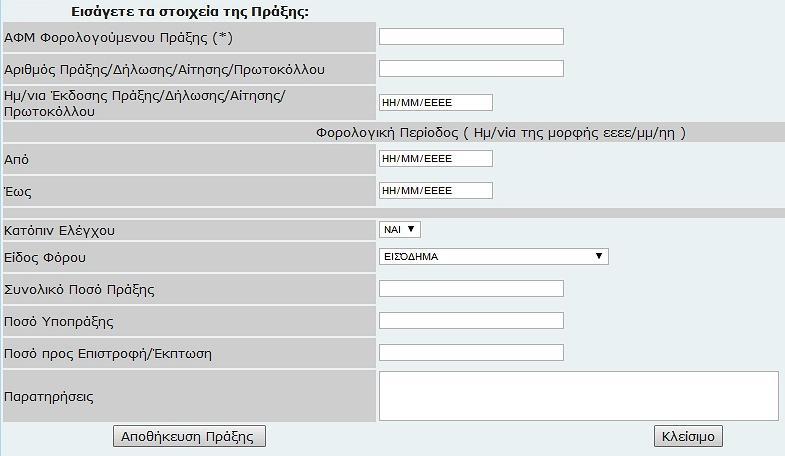Click the ΑΦΜ Φορολογούμενου Πράξης (*) label
Screen dimensions: 785x456
click(x=118, y=38)
